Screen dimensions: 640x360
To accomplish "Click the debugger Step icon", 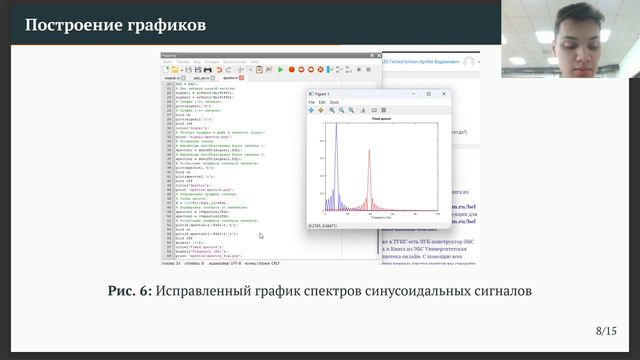I will point(329,70).
